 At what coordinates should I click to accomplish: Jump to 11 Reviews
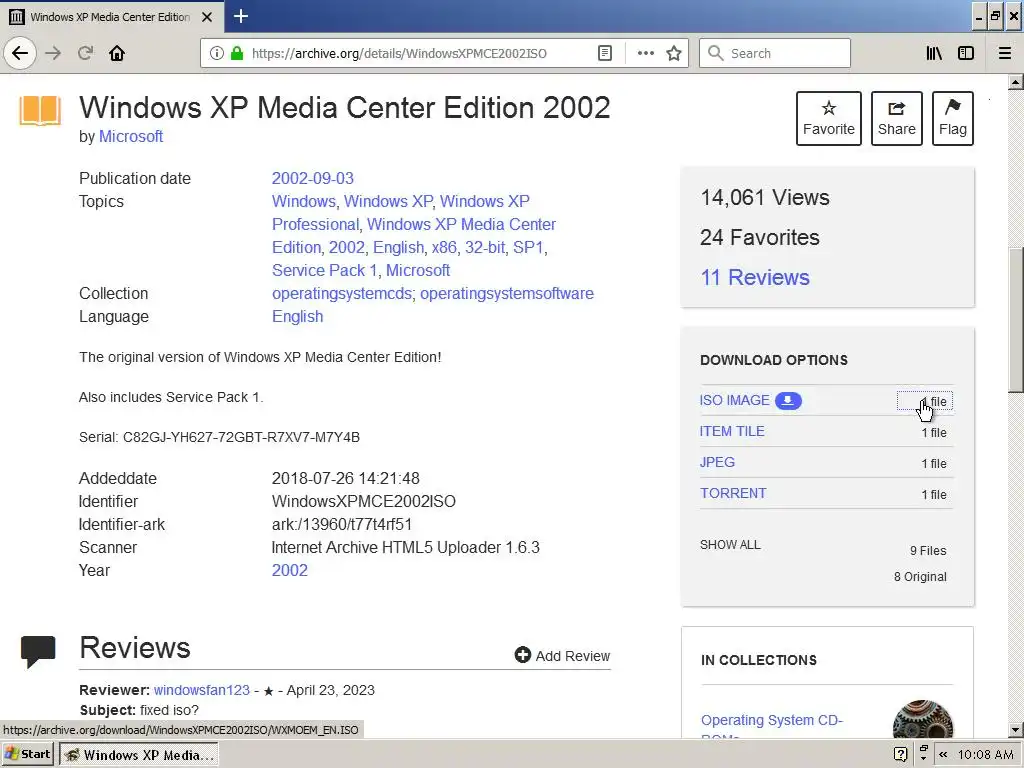(755, 277)
